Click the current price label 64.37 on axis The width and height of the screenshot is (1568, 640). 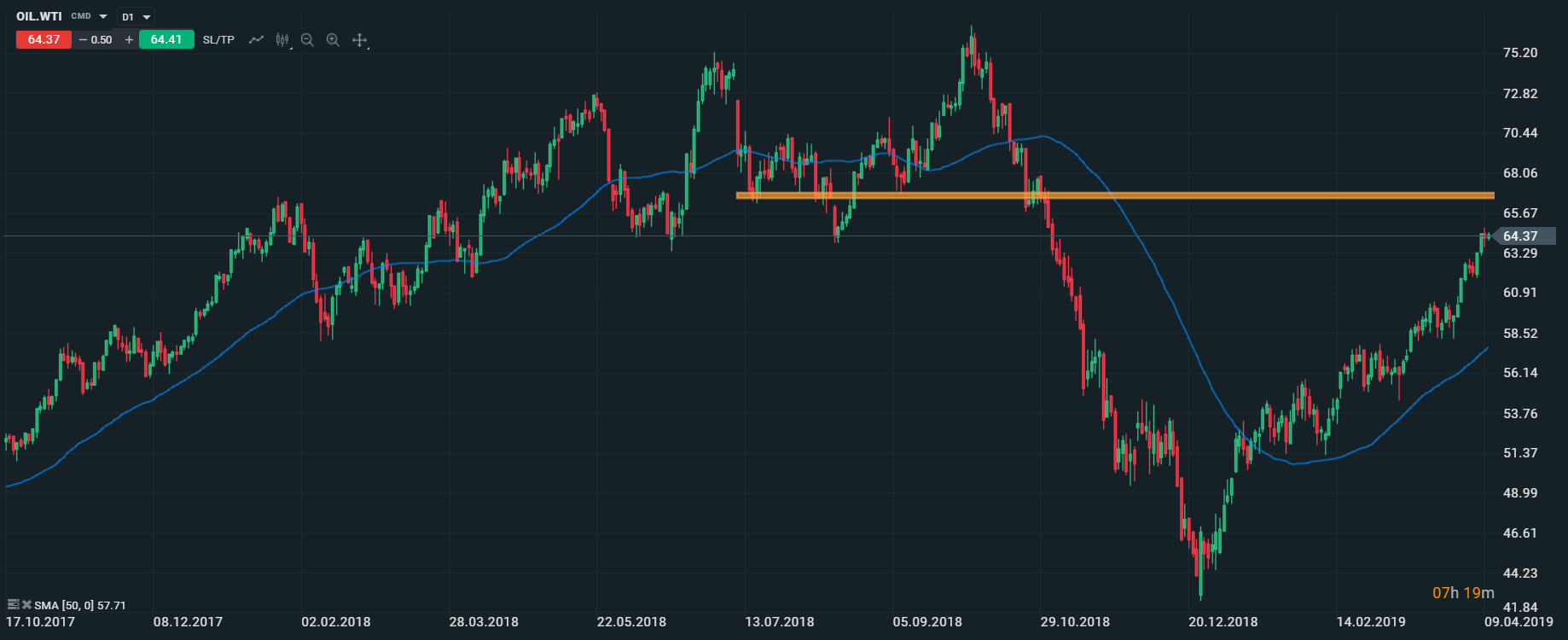(x=1520, y=236)
